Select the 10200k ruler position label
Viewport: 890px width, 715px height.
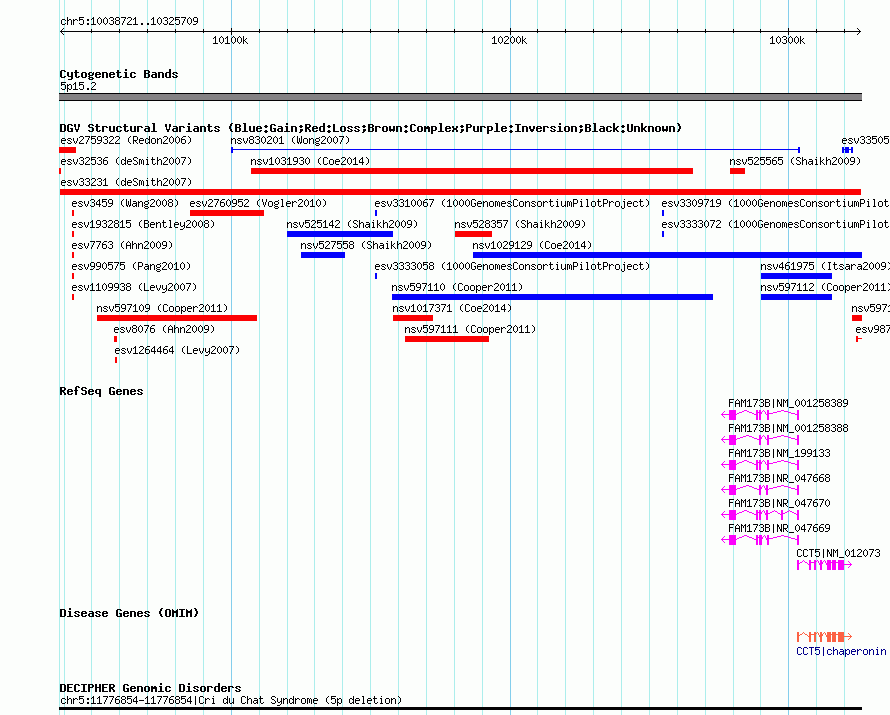tap(509, 40)
